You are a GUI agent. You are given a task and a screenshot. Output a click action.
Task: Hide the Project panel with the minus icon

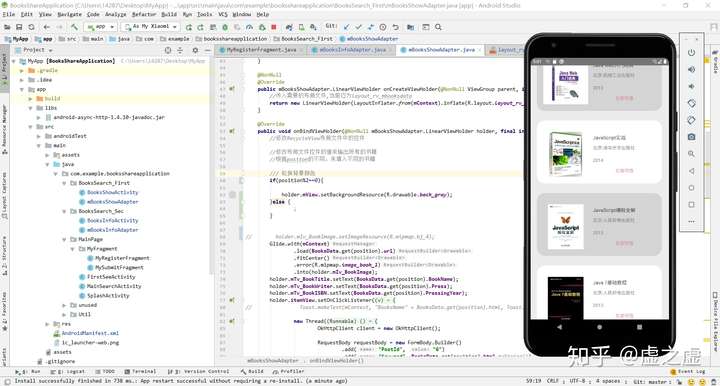[x=208, y=50]
